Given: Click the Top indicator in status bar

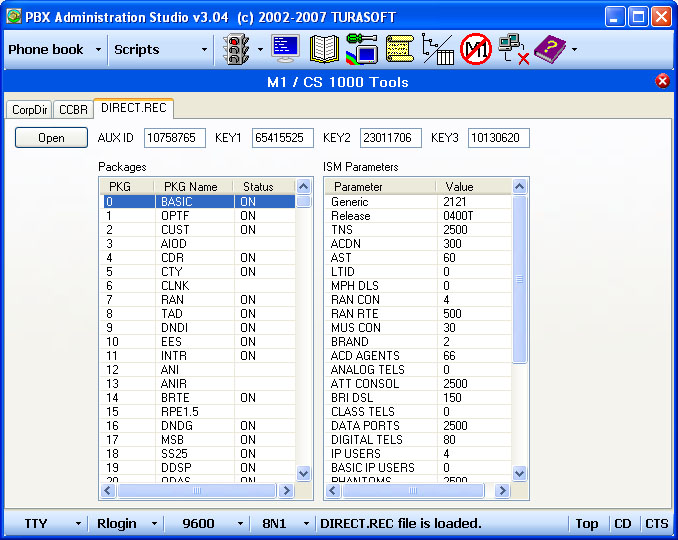Looking at the screenshot, I should (x=587, y=524).
